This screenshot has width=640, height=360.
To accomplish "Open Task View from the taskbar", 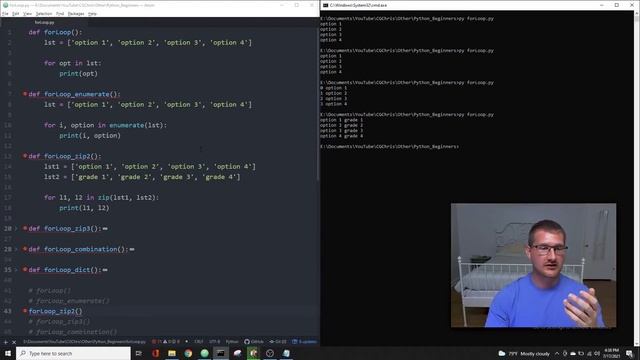I will (x=139, y=353).
